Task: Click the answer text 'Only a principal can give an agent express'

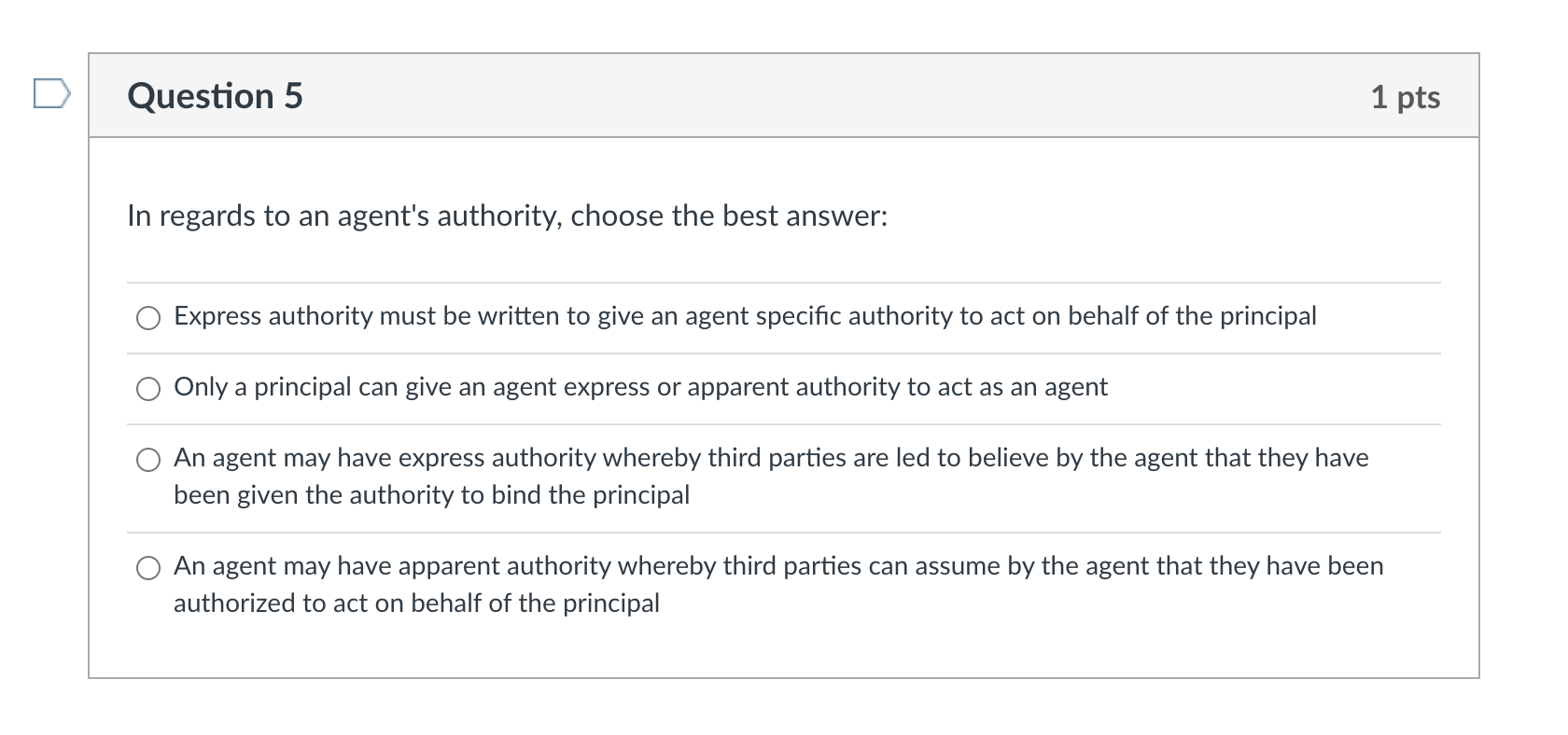Action: coord(640,387)
